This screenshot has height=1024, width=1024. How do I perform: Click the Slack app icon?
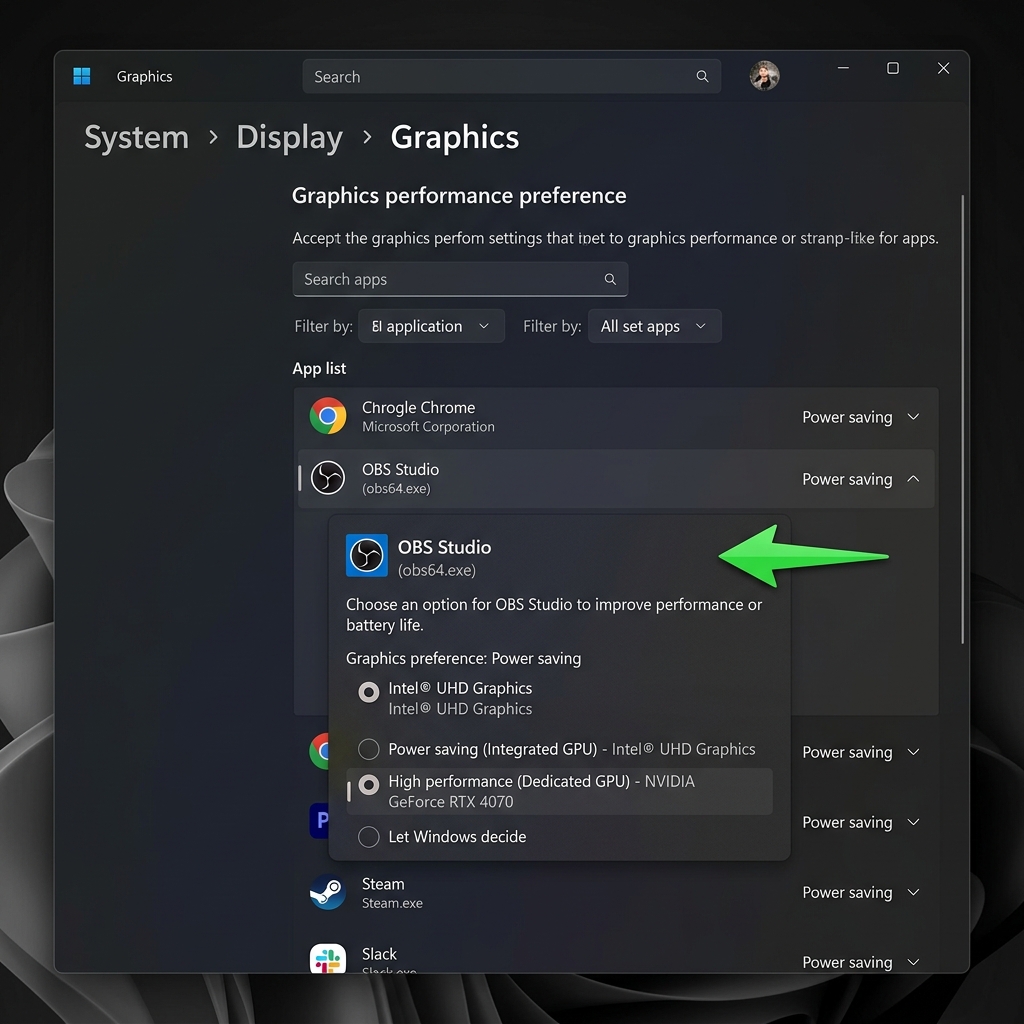pos(328,959)
